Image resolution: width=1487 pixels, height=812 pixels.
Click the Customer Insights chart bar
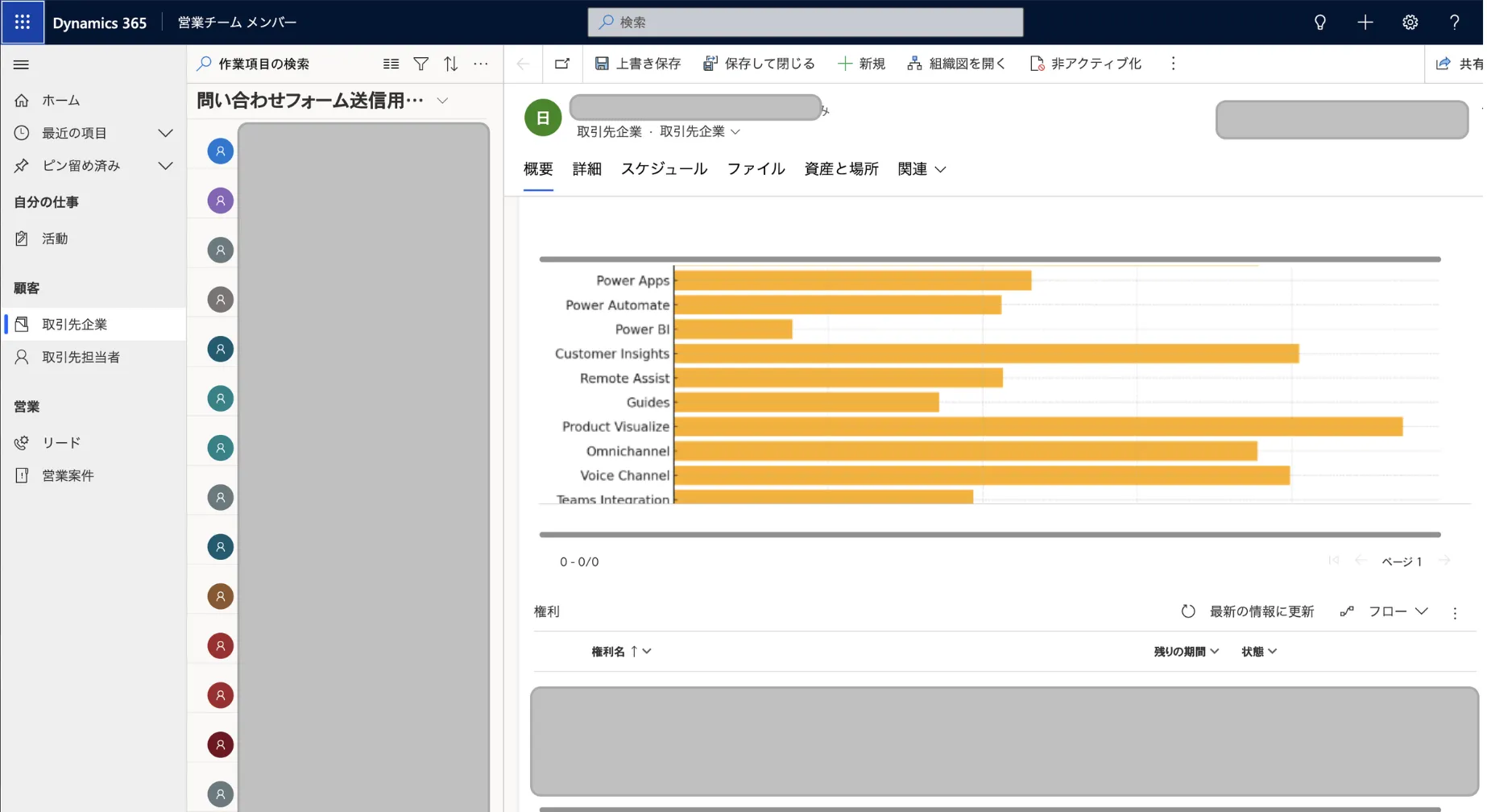pyautogui.click(x=987, y=354)
